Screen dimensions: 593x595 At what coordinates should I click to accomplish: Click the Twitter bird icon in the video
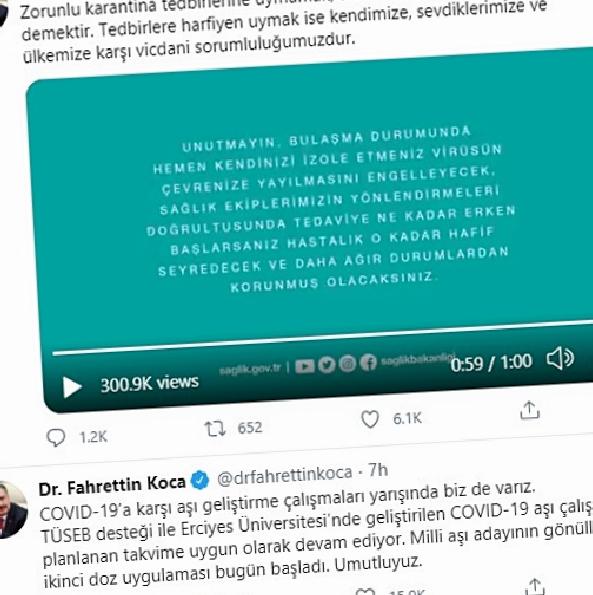click(327, 364)
